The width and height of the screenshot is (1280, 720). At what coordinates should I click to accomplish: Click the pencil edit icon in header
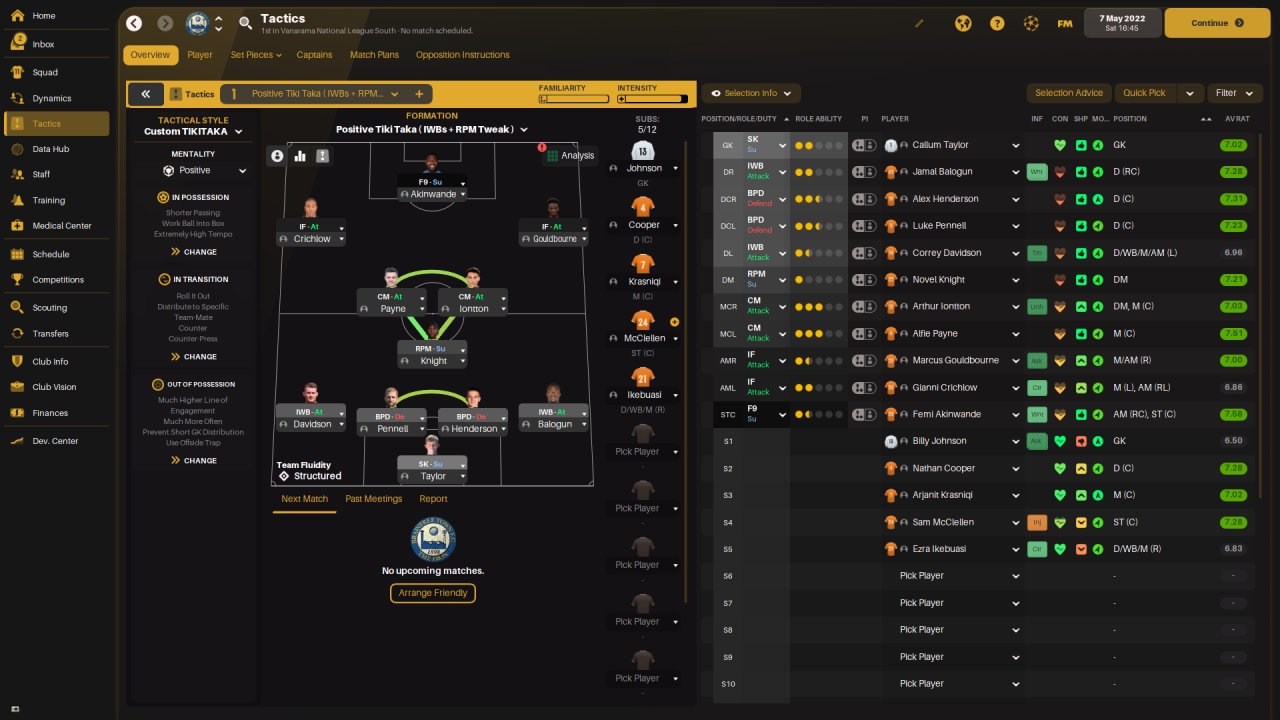tap(920, 23)
